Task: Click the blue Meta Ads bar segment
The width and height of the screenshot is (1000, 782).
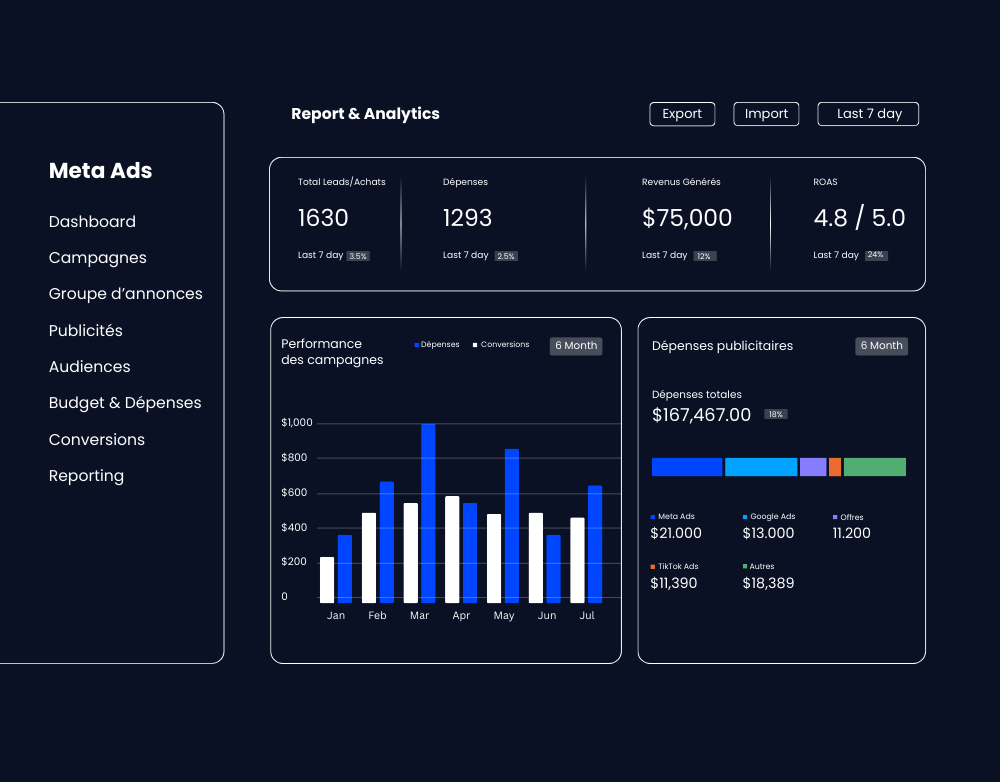Action: [686, 467]
